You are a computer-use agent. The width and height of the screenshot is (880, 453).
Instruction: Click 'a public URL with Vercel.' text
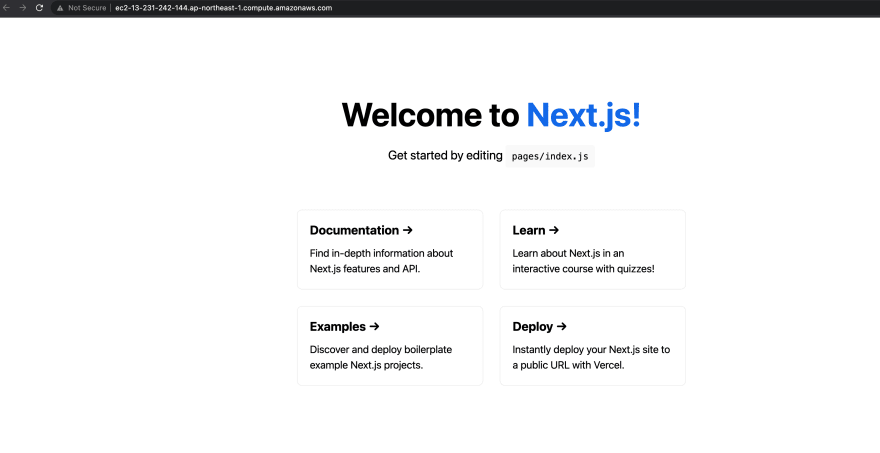568,365
